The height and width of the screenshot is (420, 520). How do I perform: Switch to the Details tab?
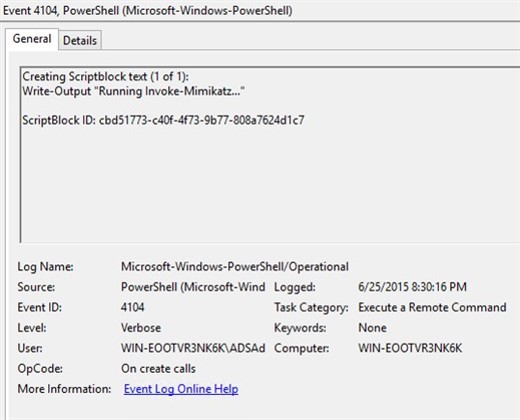click(80, 41)
